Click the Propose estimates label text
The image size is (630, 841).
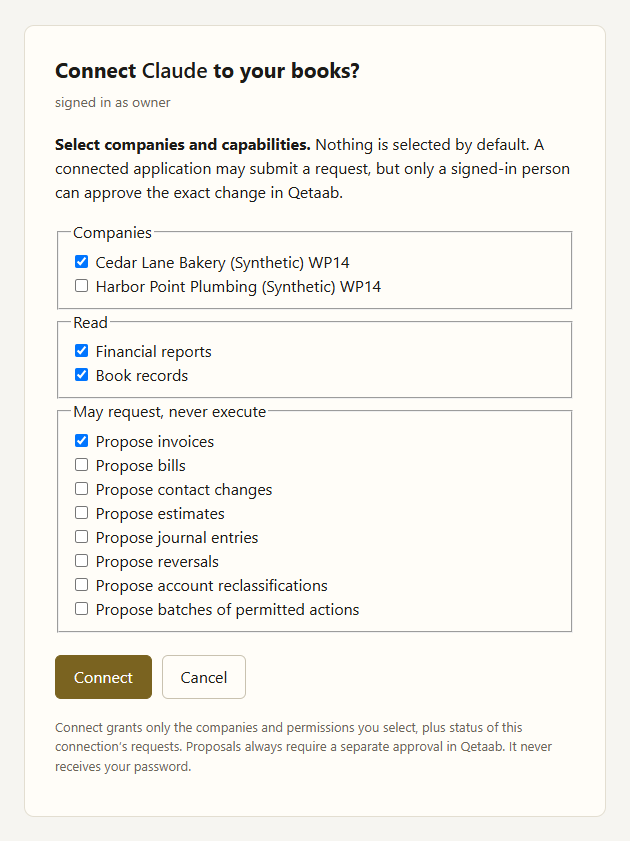160,514
